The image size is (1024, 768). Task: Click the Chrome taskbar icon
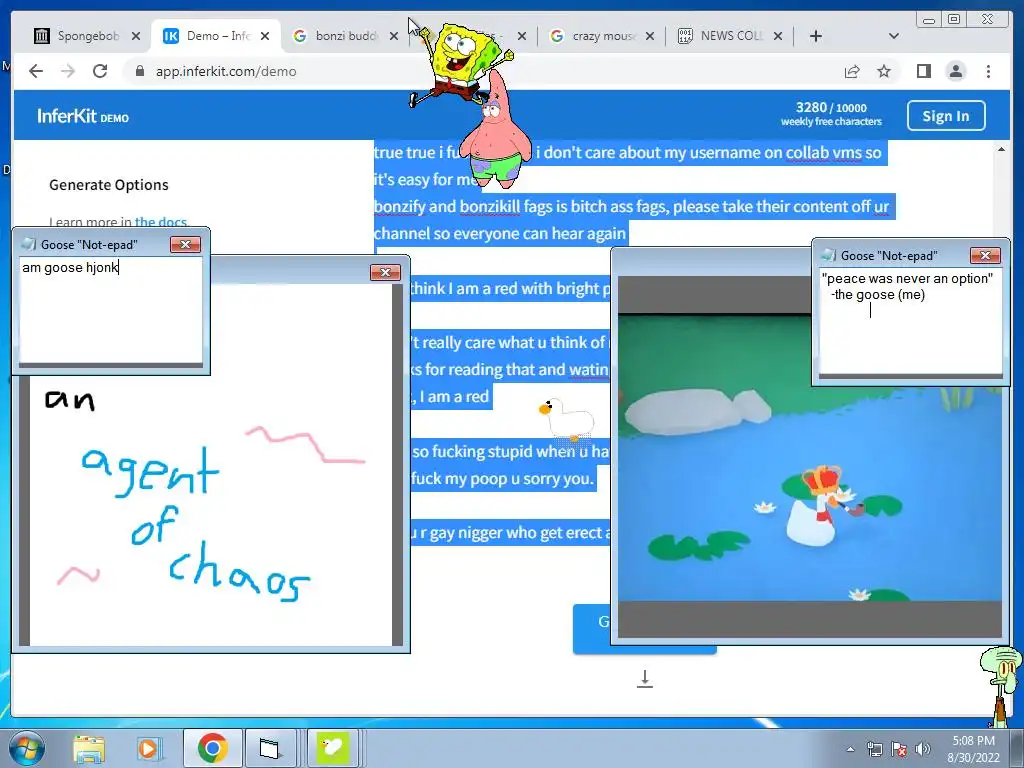point(212,748)
